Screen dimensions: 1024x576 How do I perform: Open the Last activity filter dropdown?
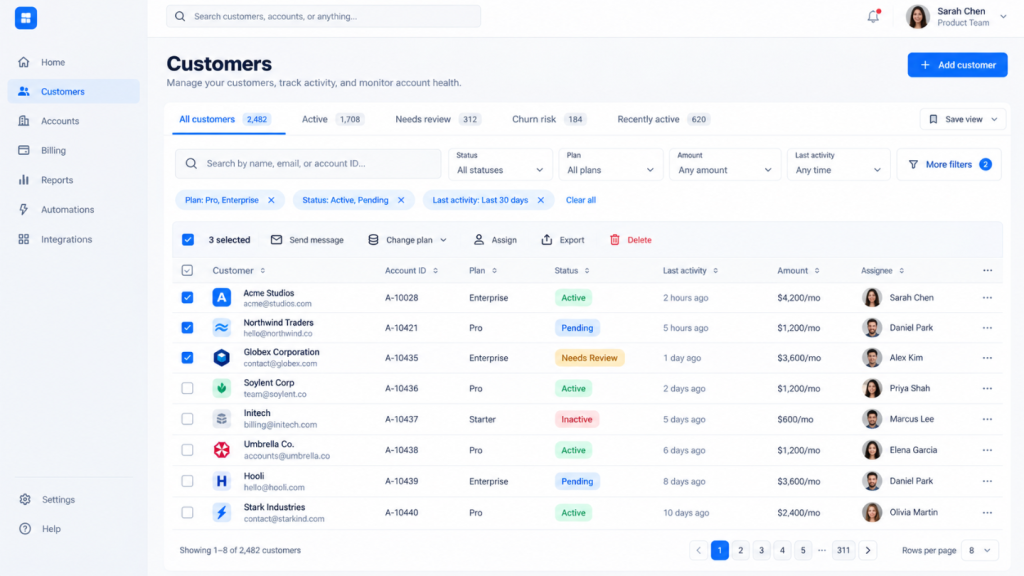[x=839, y=164]
